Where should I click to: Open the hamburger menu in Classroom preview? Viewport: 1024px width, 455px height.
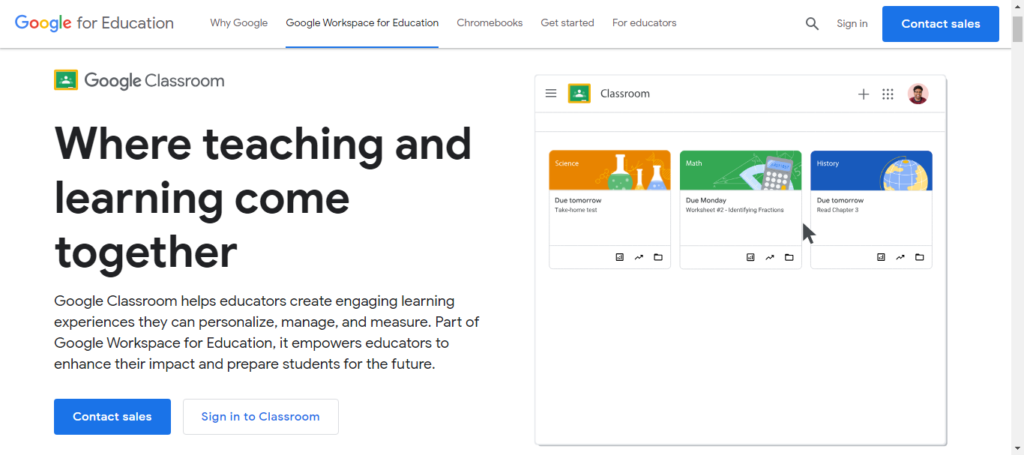click(x=551, y=93)
